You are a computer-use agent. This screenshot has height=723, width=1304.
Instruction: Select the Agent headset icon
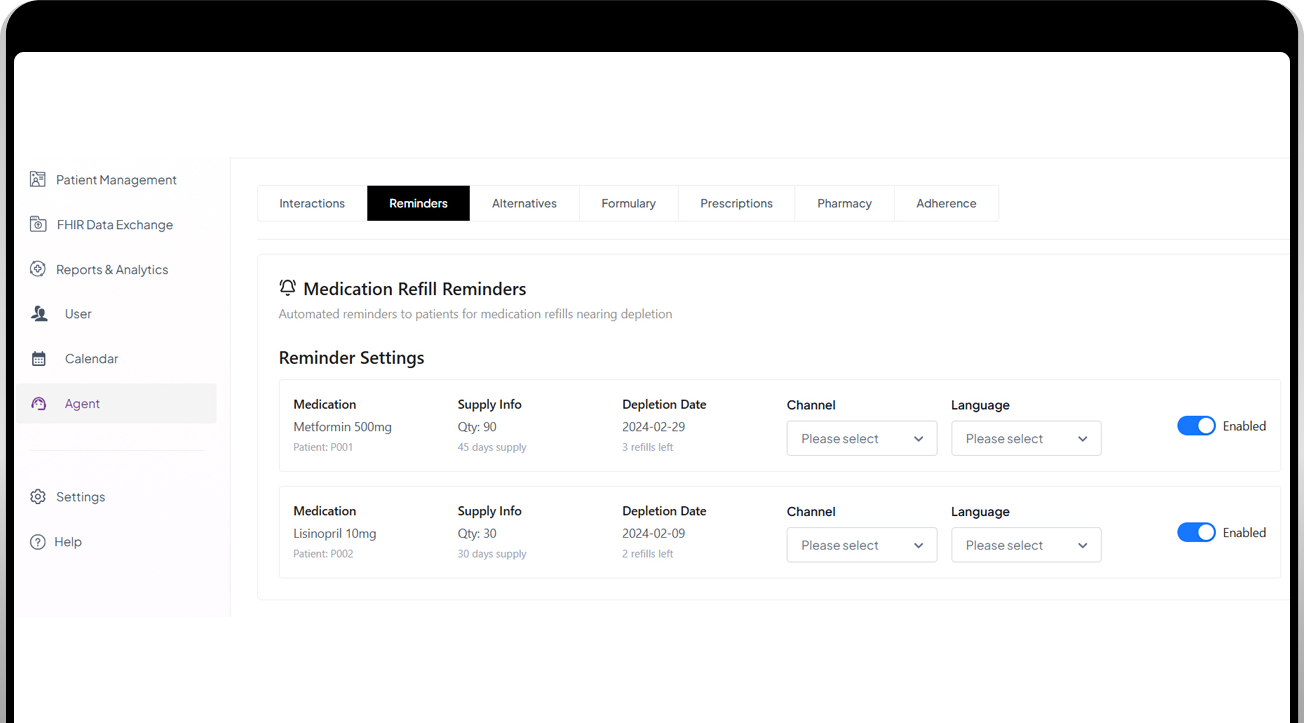(39, 403)
